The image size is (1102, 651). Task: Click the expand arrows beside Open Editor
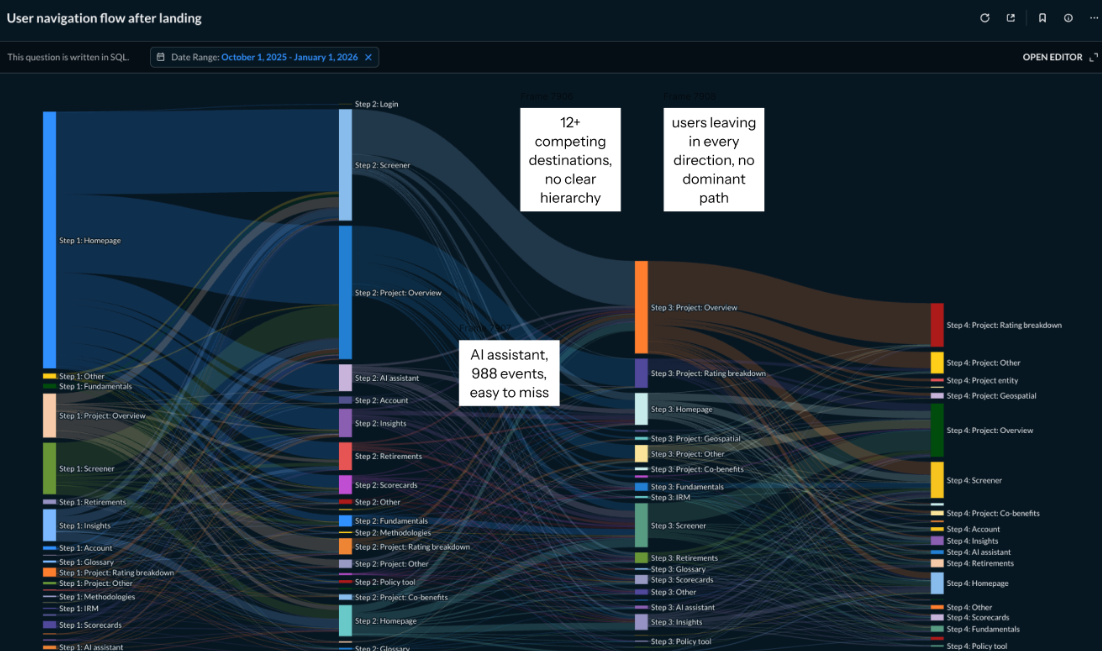[x=1094, y=57]
